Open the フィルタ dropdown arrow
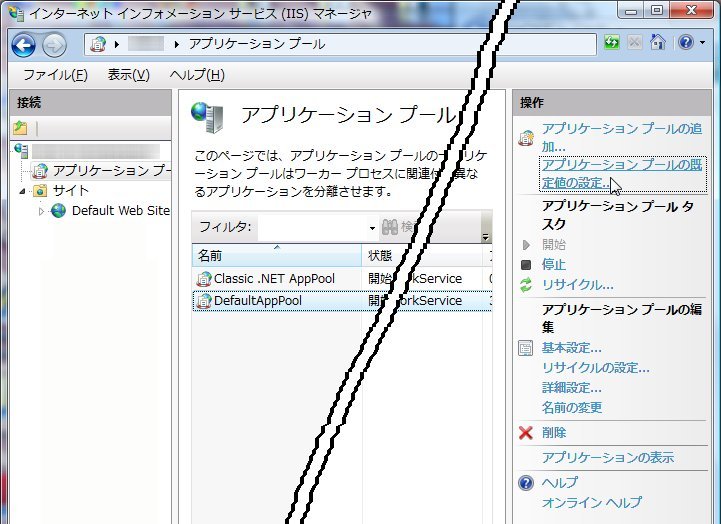The width and height of the screenshot is (721, 524). pos(372,228)
